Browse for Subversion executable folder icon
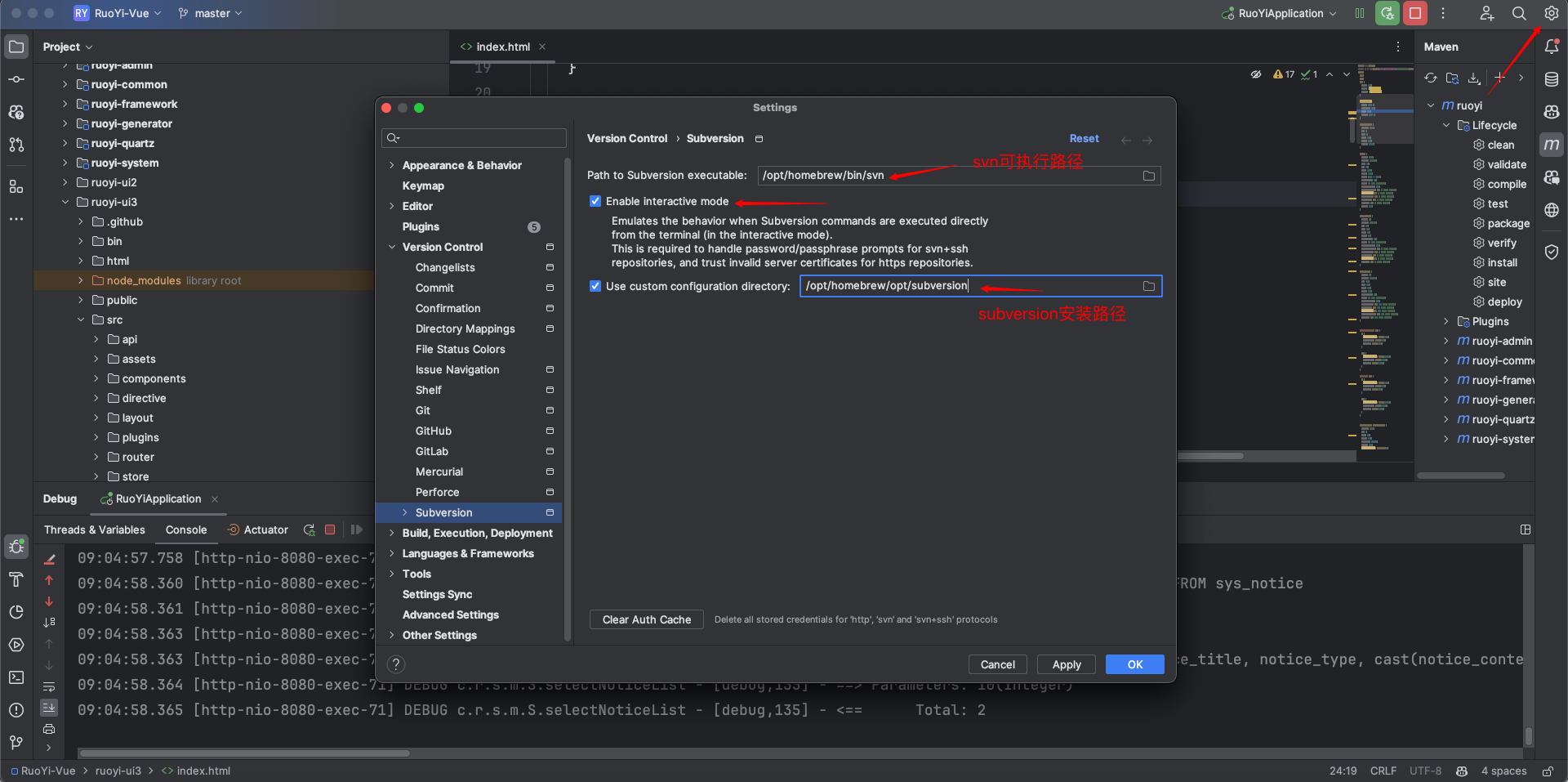The image size is (1568, 782). click(1149, 176)
